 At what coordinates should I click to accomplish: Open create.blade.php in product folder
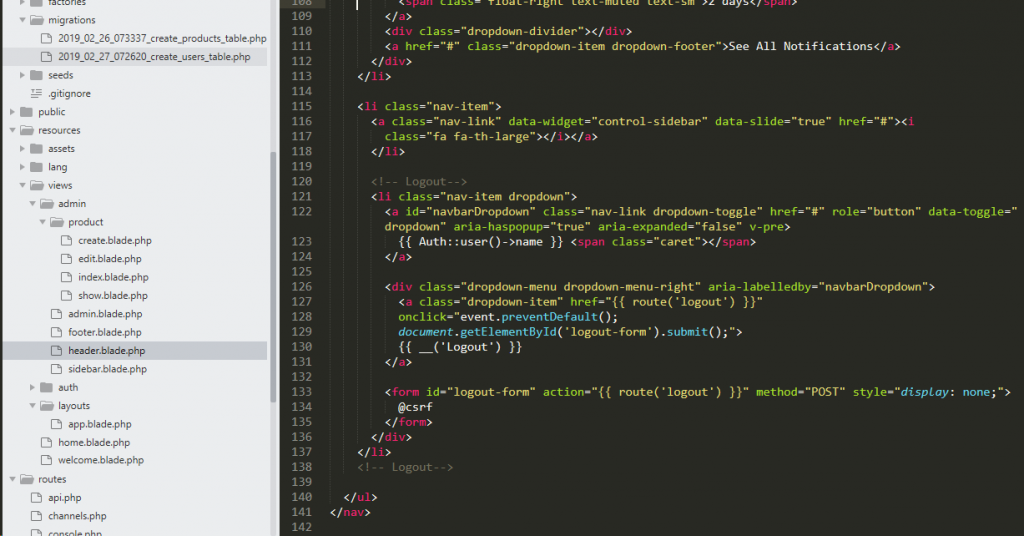point(114,240)
